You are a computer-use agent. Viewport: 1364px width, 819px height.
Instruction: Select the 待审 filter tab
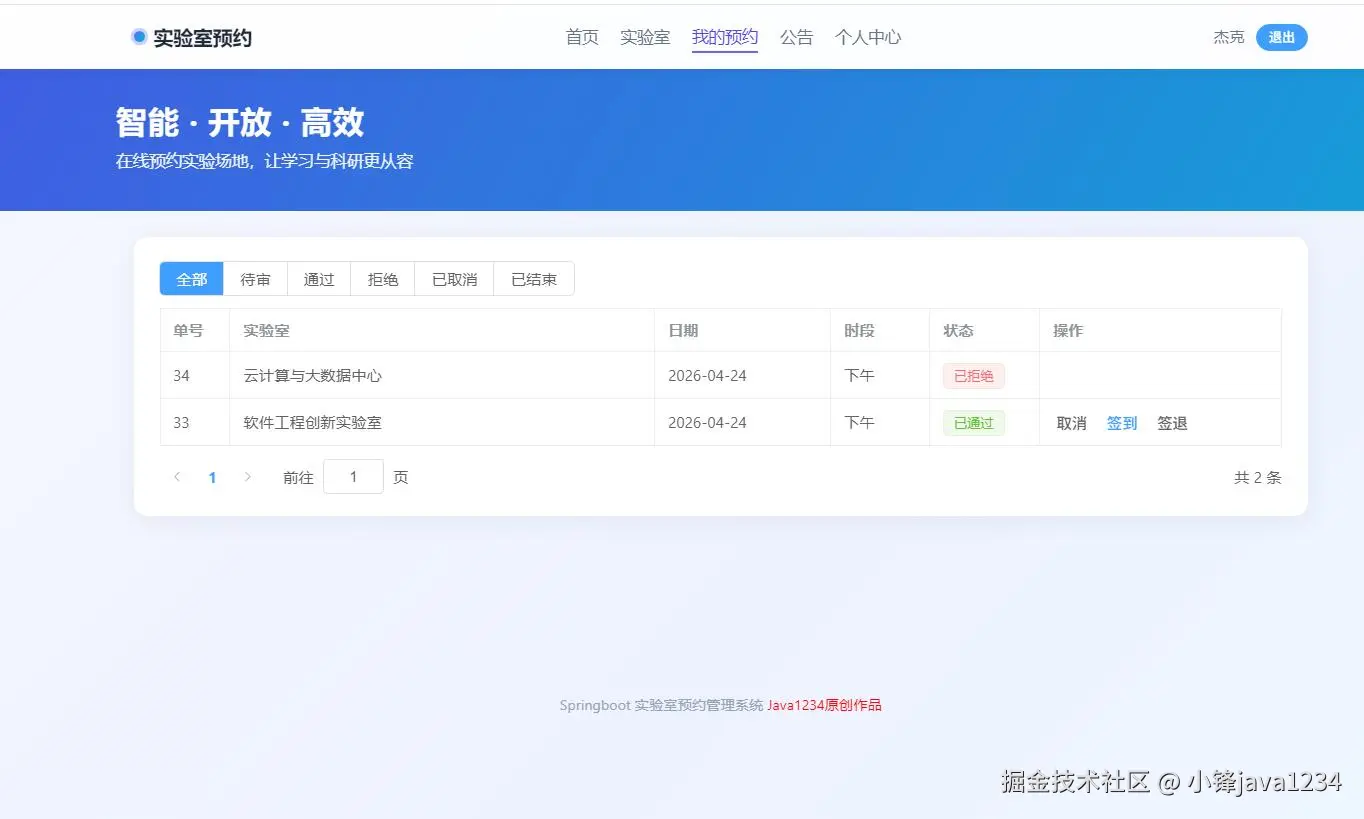[x=256, y=279]
